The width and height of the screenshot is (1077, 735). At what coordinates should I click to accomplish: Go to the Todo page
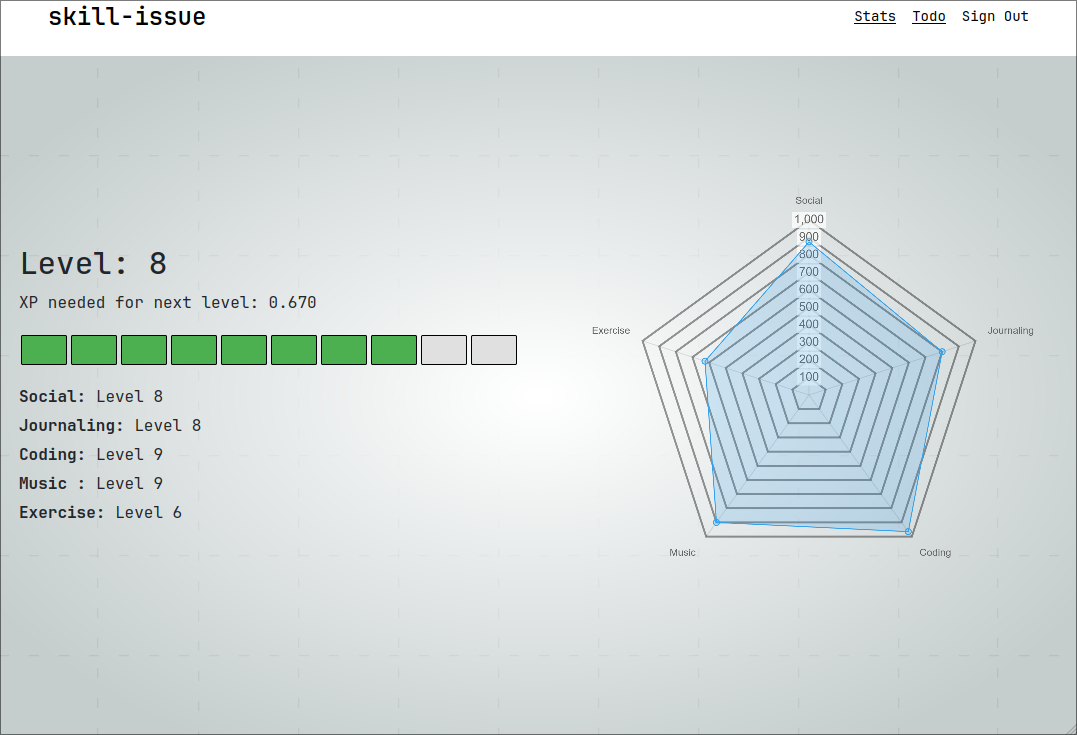(x=928, y=16)
